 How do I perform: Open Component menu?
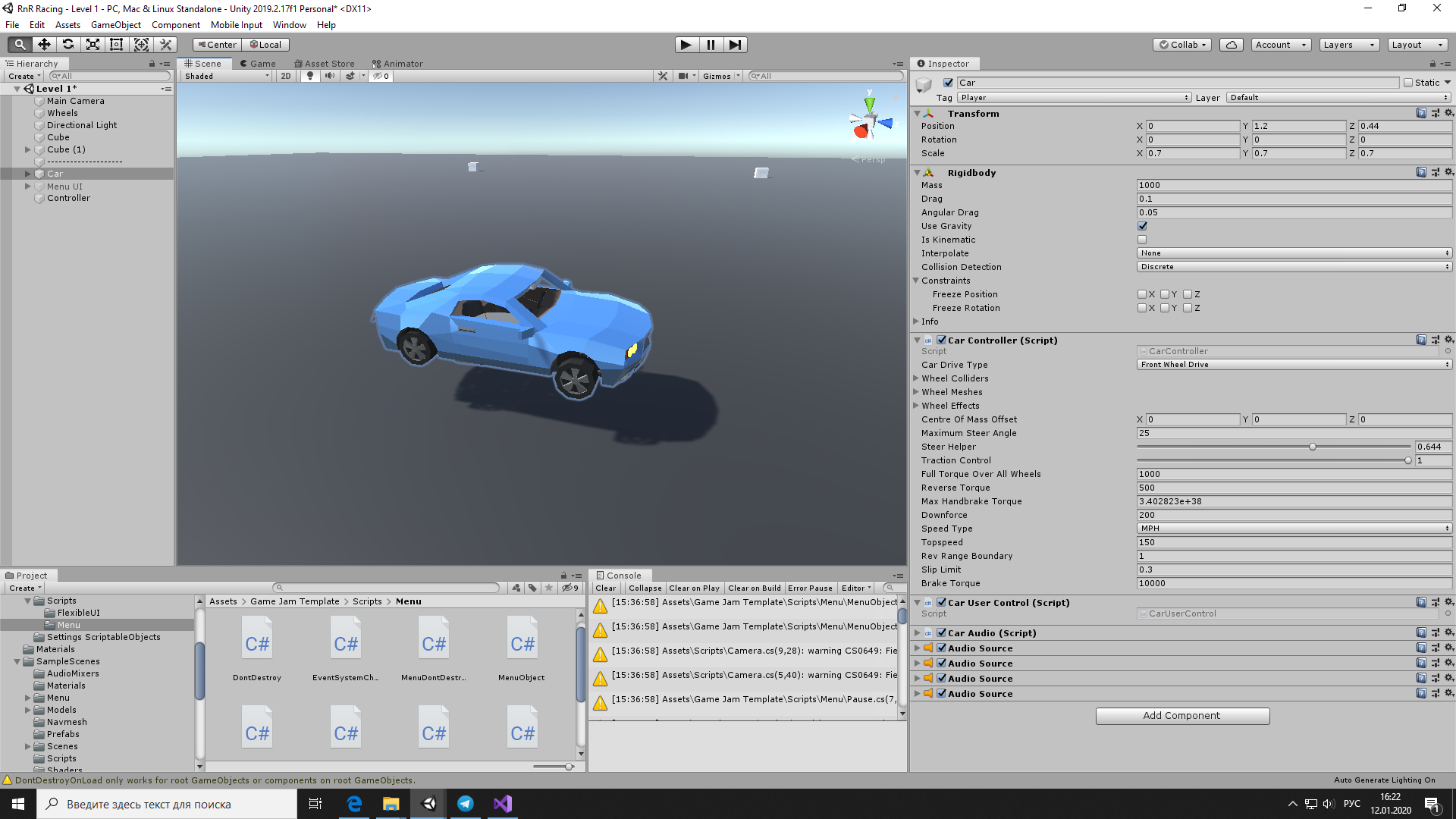(176, 25)
